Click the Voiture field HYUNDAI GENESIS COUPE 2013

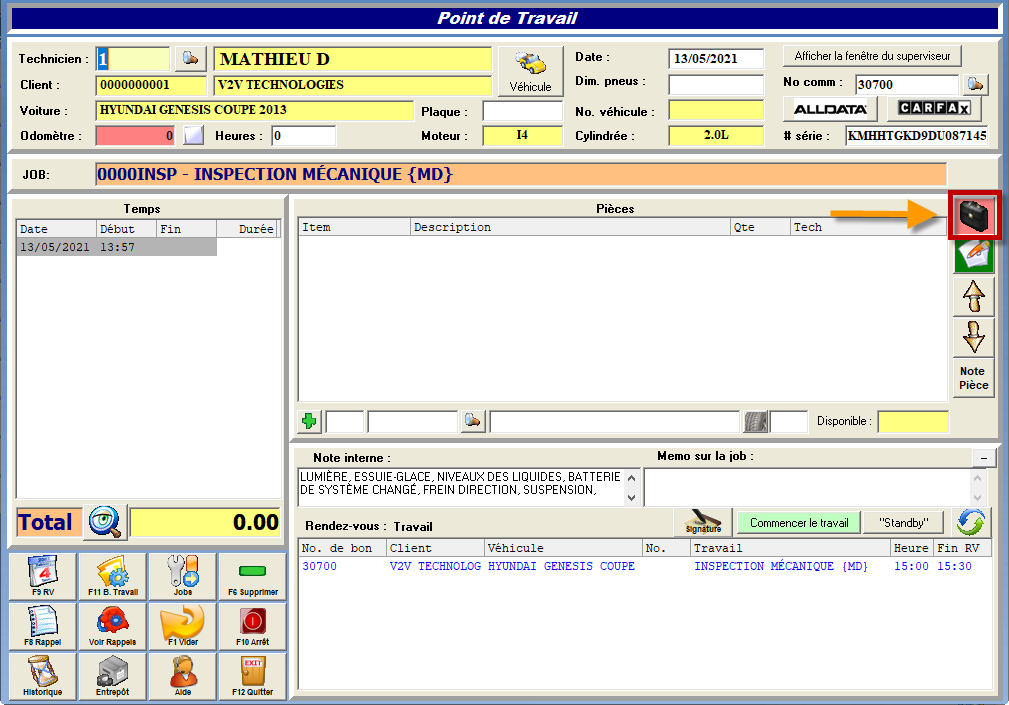[x=255, y=110]
